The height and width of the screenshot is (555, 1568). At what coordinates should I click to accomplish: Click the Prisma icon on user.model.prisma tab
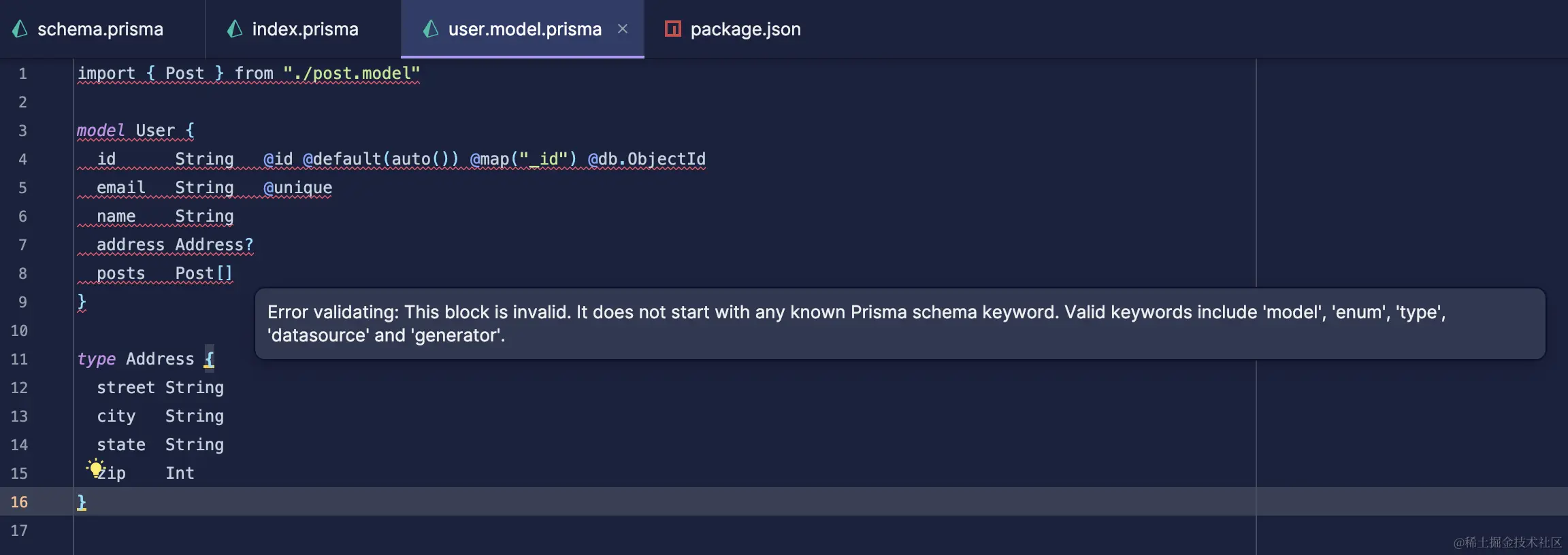pyautogui.click(x=431, y=29)
